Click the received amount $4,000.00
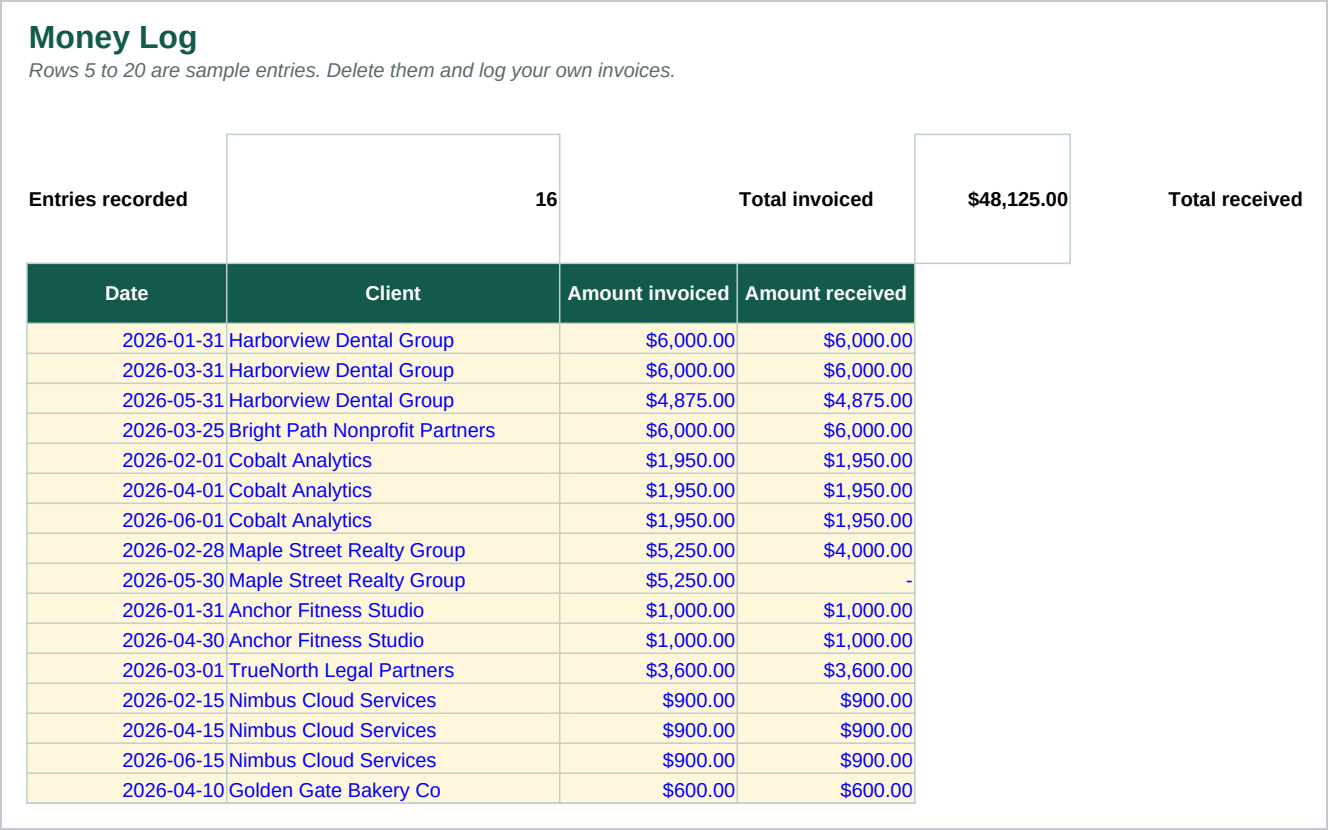This screenshot has height=830, width=1328. (826, 550)
